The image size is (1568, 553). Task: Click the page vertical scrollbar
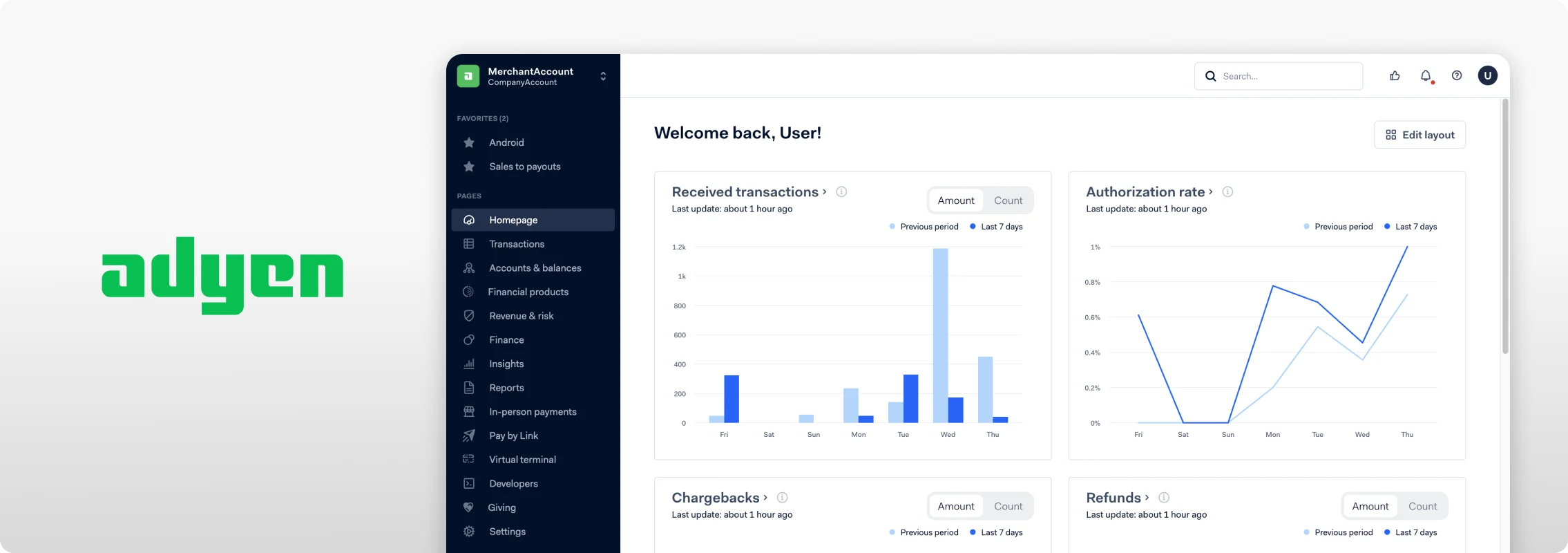[1505, 227]
